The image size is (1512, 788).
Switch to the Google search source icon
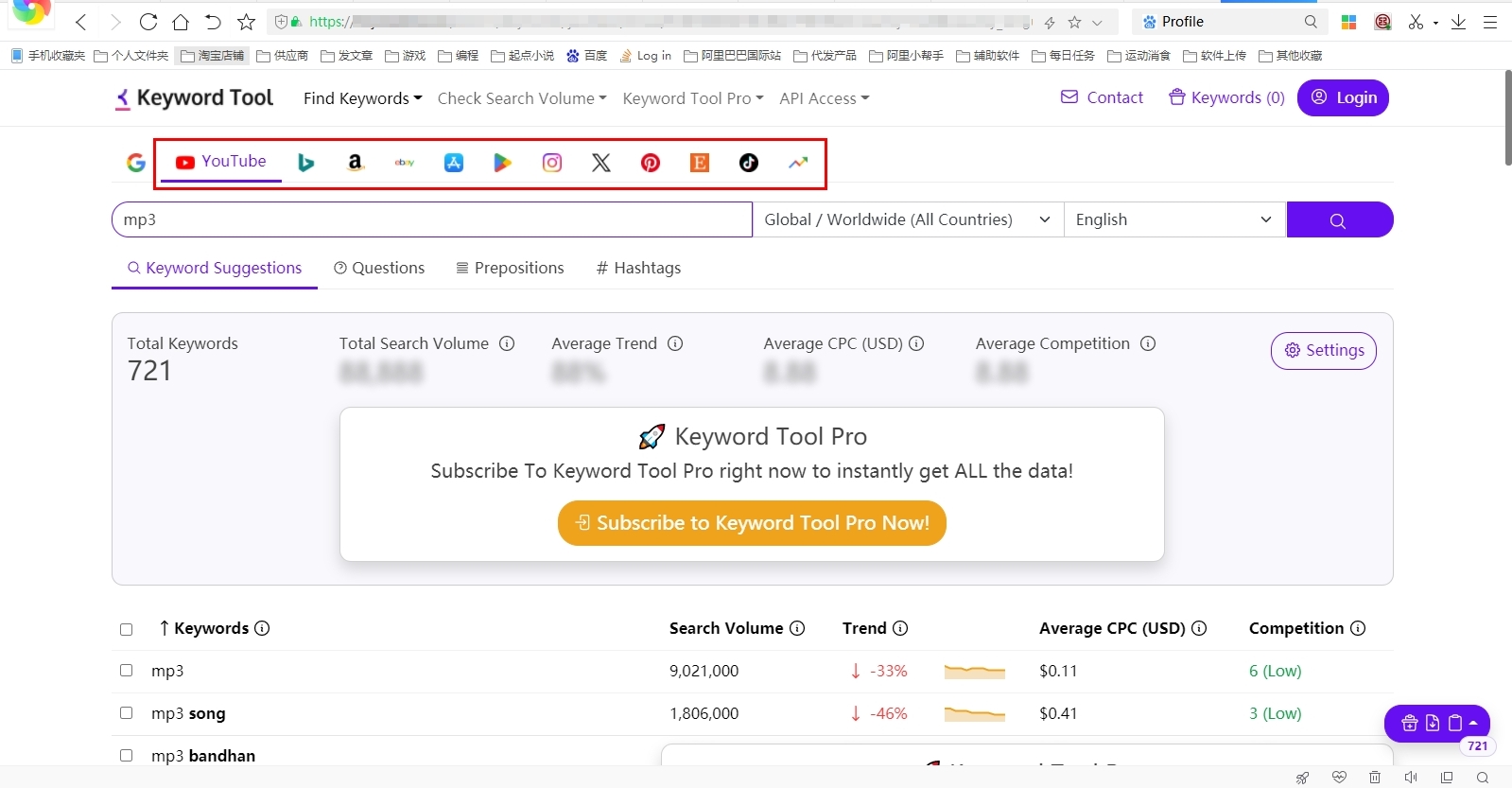136,163
